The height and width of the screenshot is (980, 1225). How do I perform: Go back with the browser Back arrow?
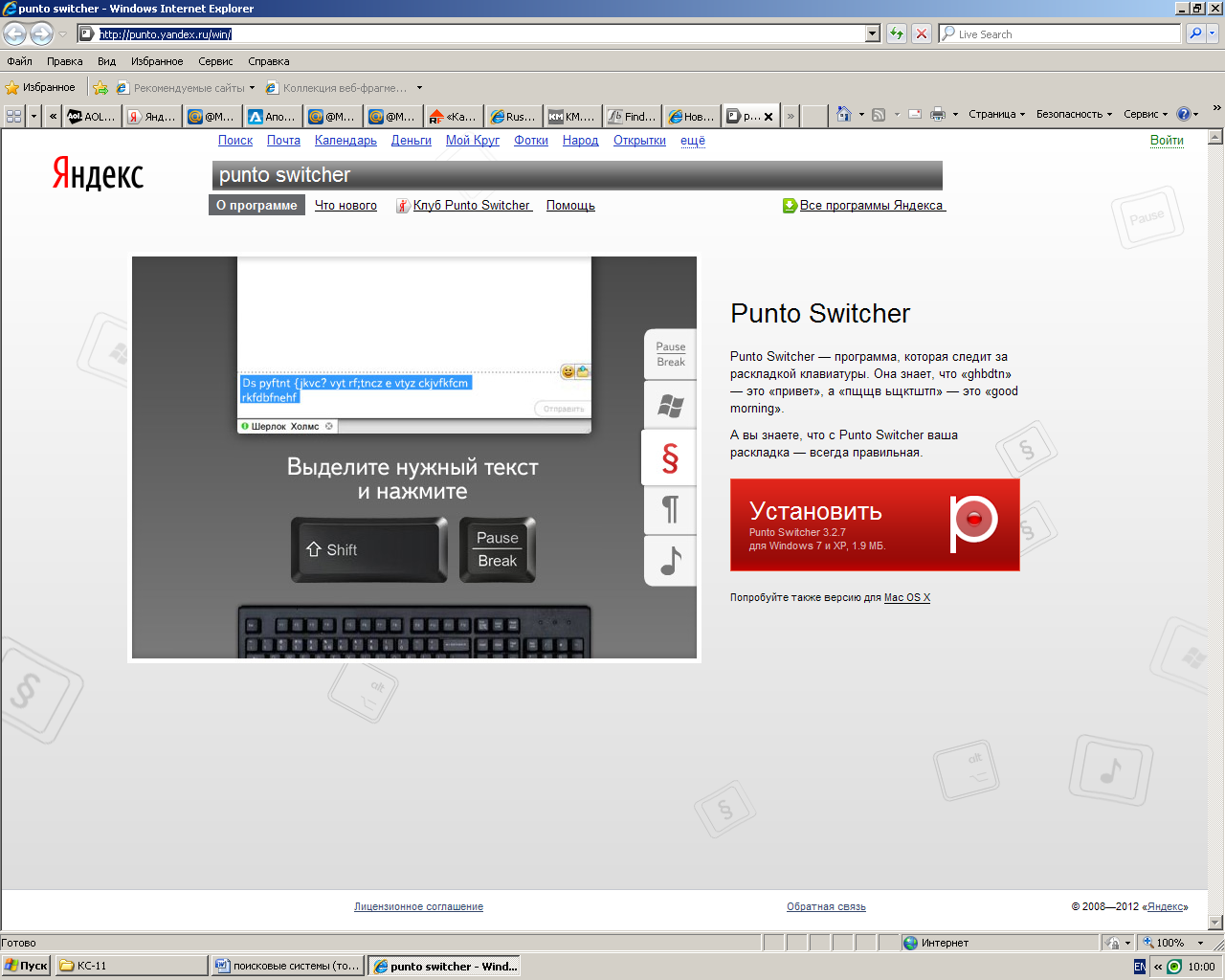tap(14, 34)
